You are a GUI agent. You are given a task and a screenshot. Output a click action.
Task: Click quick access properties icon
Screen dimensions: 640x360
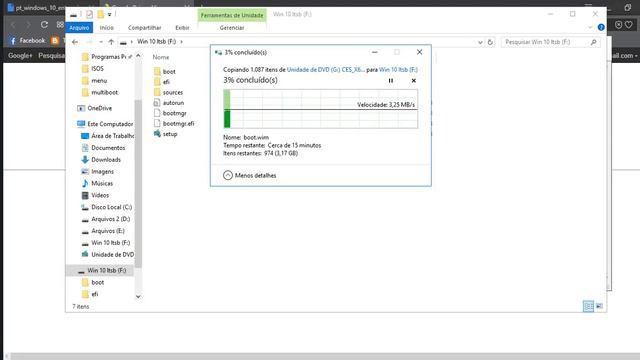click(x=89, y=15)
